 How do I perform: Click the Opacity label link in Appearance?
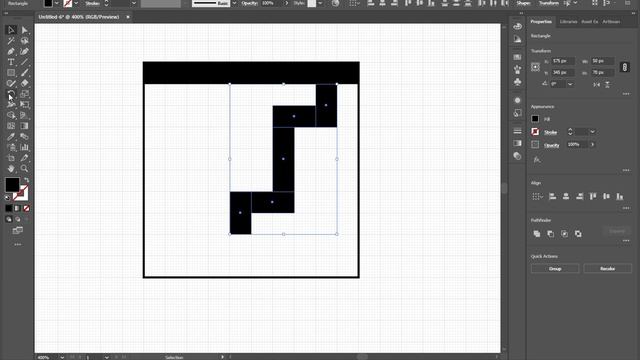pyautogui.click(x=551, y=145)
